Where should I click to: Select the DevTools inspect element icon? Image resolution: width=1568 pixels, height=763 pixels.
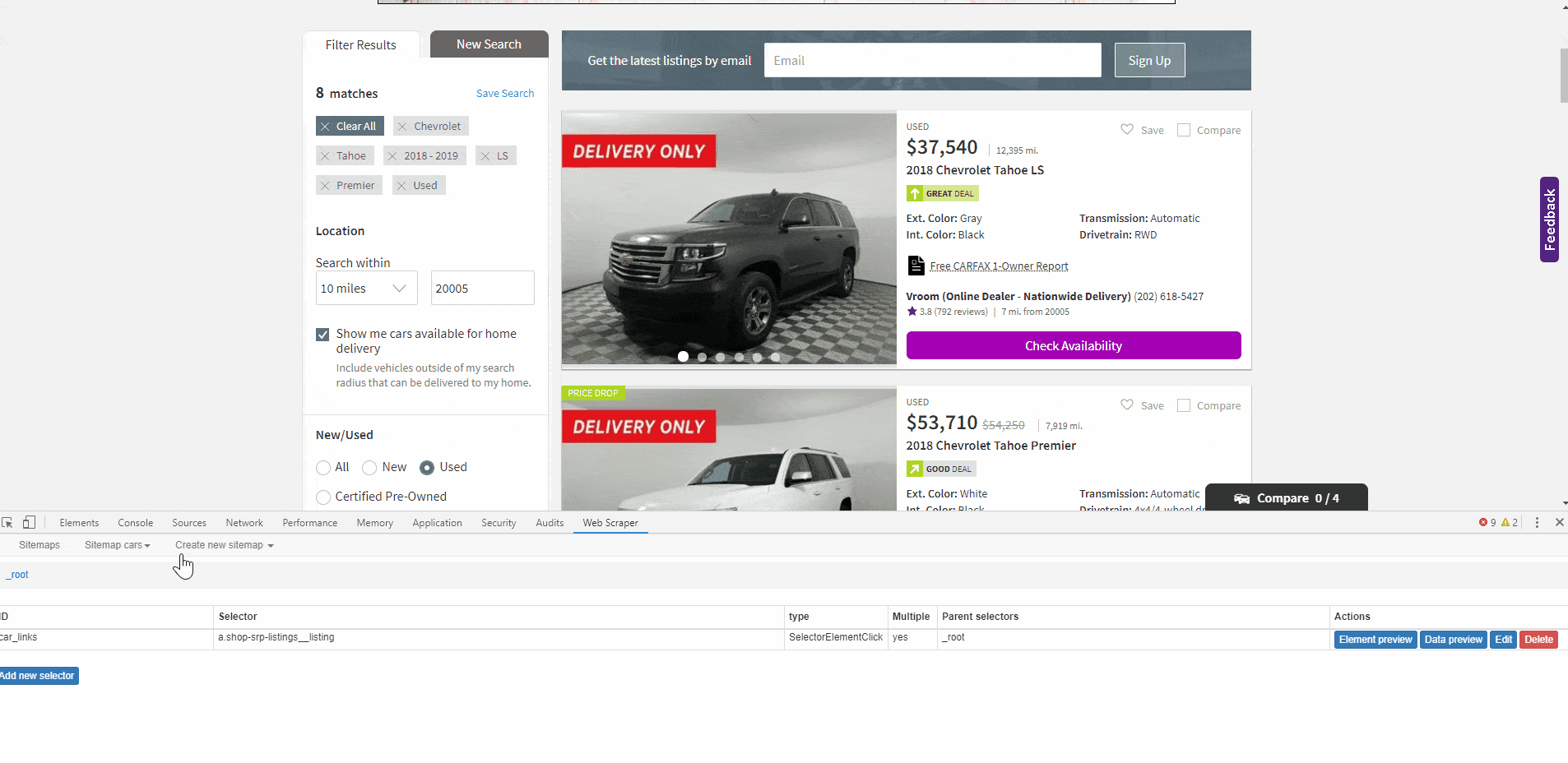[7, 523]
